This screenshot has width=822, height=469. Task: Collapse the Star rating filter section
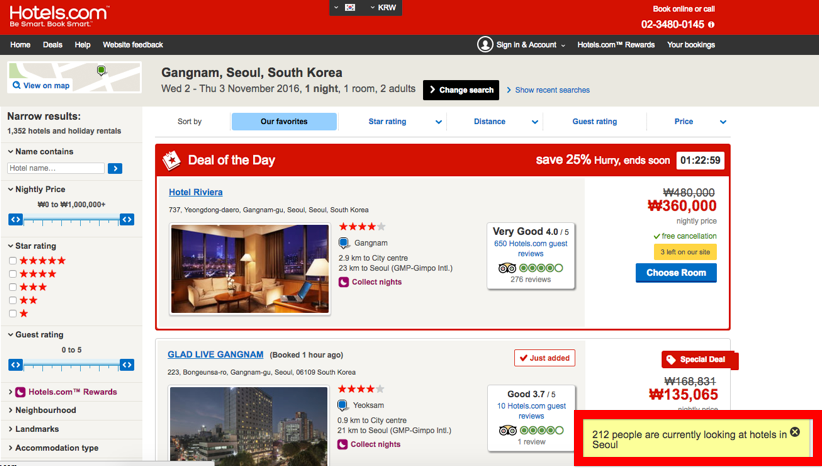[x=31, y=246]
